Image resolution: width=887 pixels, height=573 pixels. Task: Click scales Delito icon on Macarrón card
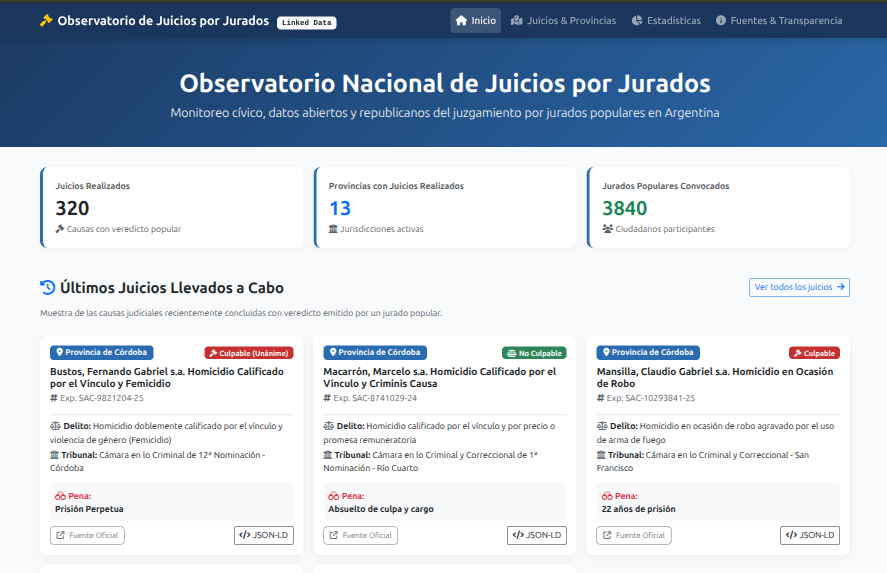pos(329,426)
